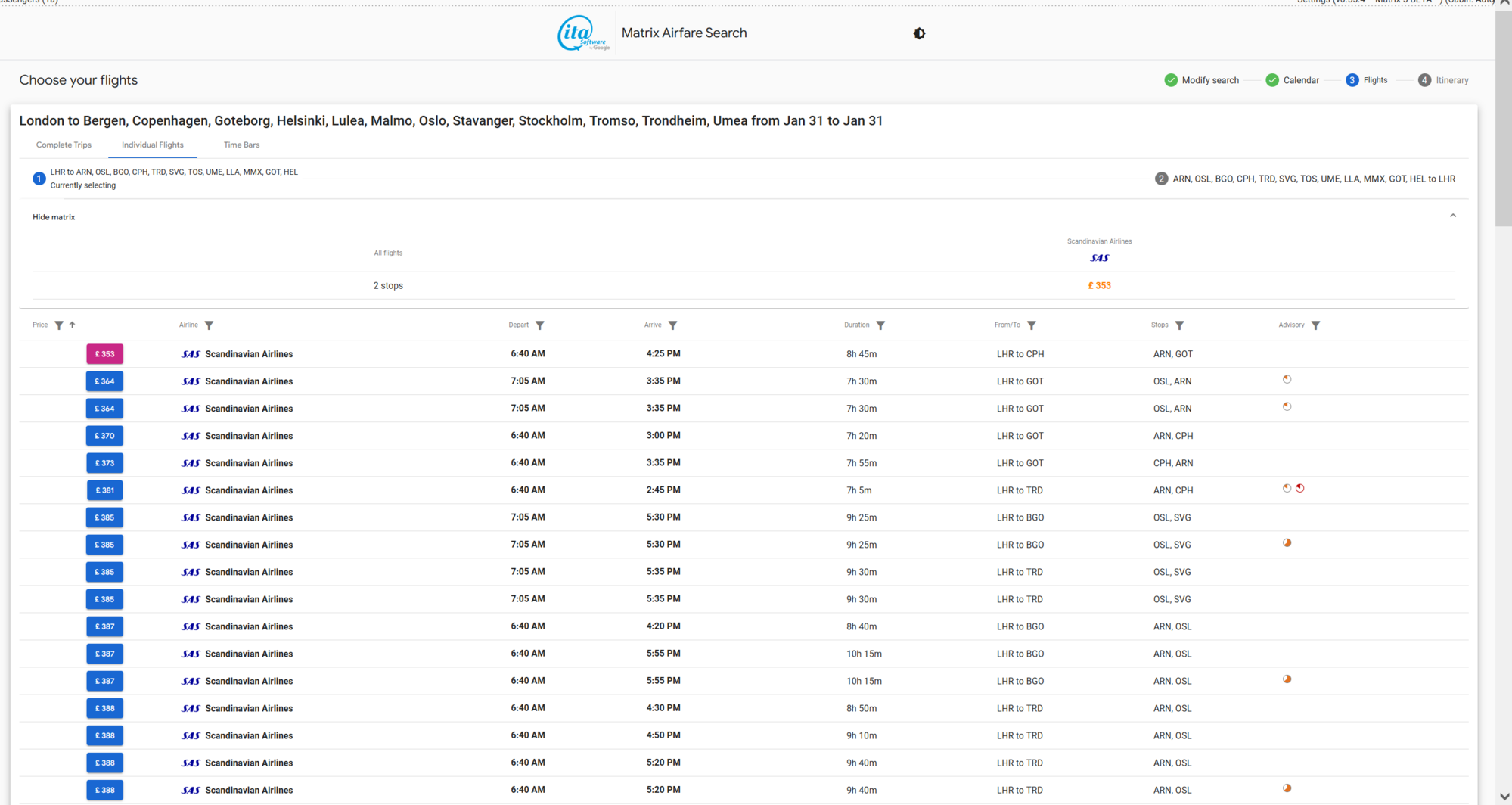Screen dimensions: 1512x805
Task: Collapse the matrix using the chevron
Action: 1452,216
